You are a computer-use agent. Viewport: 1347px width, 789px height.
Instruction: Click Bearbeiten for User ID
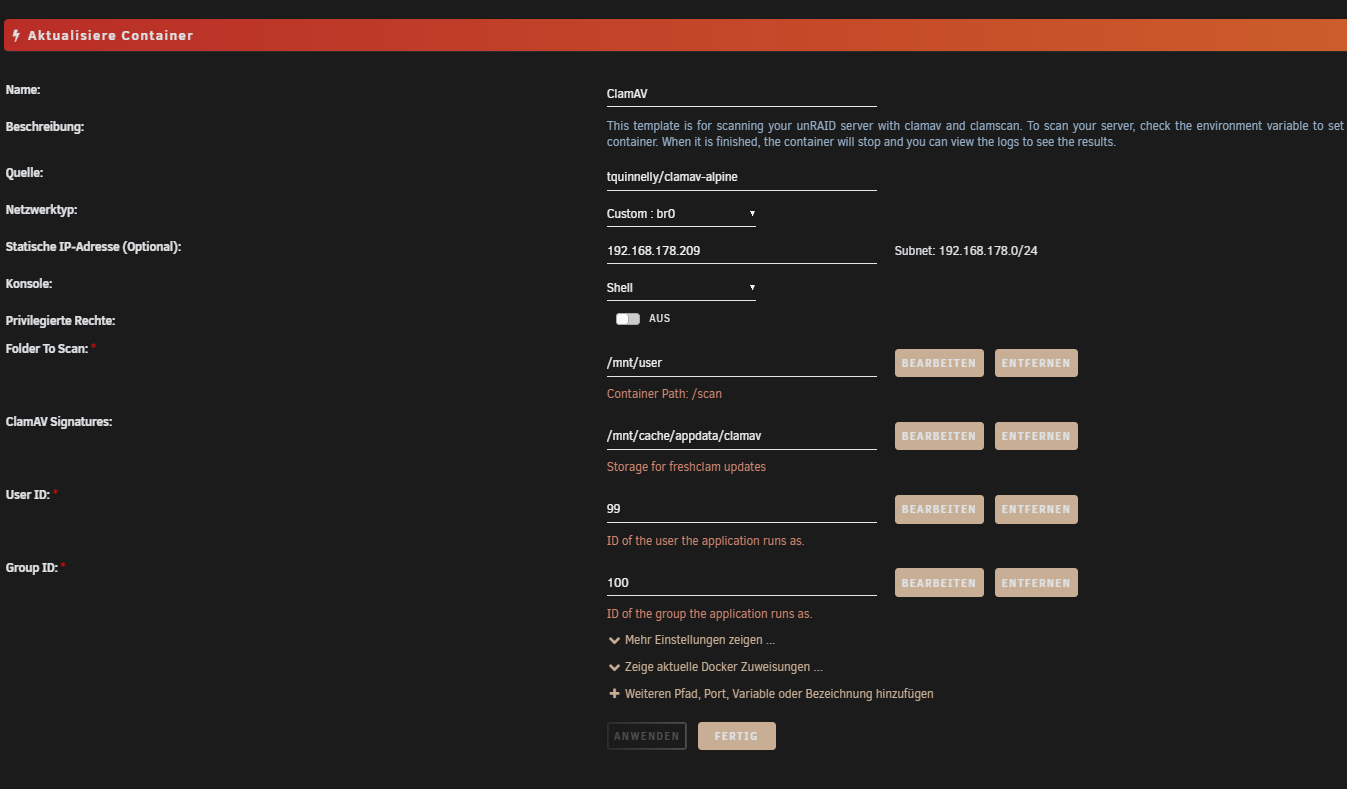[939, 509]
